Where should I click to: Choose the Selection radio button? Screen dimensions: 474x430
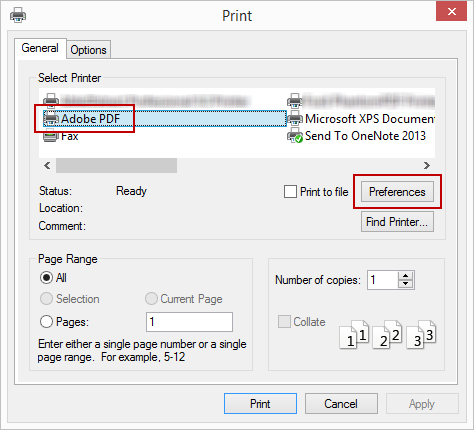46,299
